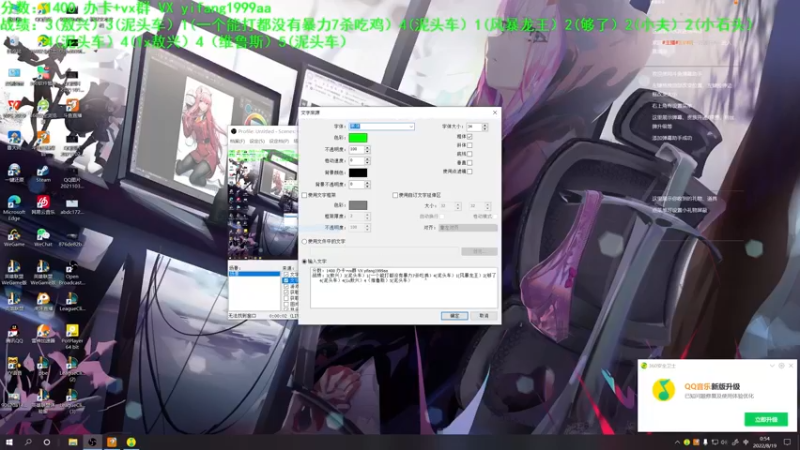This screenshot has width=800, height=450.
Task: Pick the gray outline color swatch
Action: click(358, 205)
